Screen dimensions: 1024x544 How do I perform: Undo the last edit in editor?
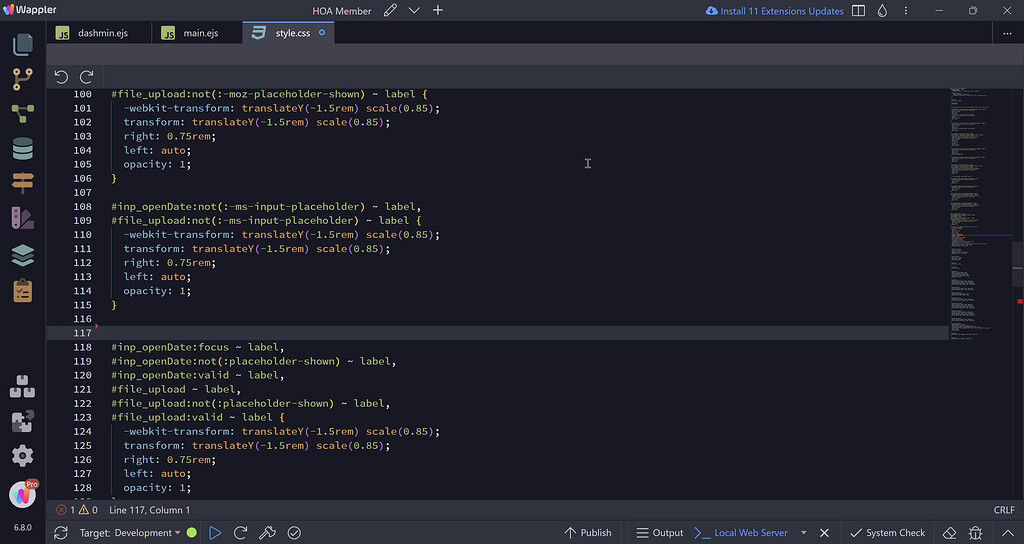tap(61, 77)
